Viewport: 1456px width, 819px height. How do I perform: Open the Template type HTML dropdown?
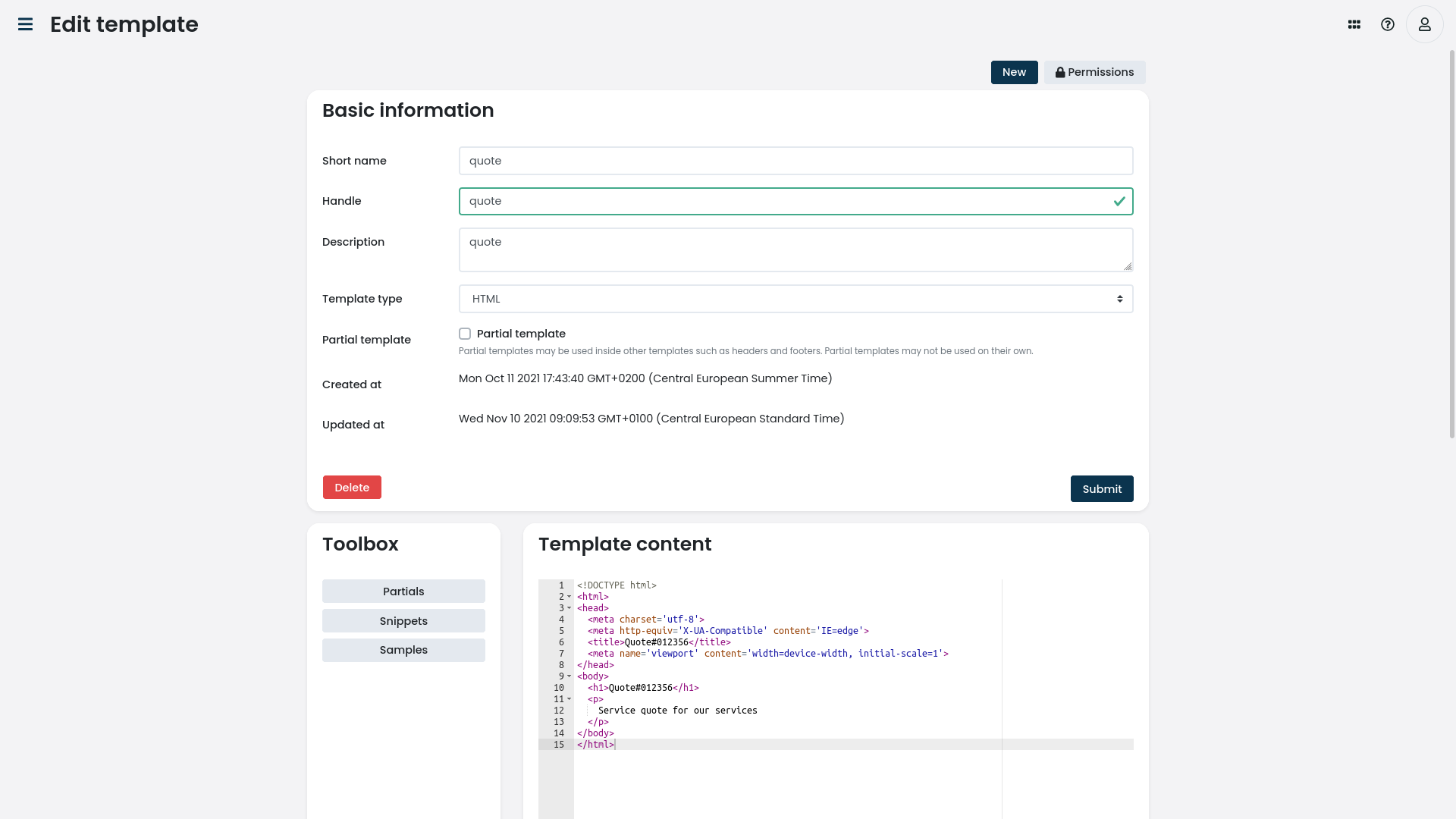coord(795,299)
